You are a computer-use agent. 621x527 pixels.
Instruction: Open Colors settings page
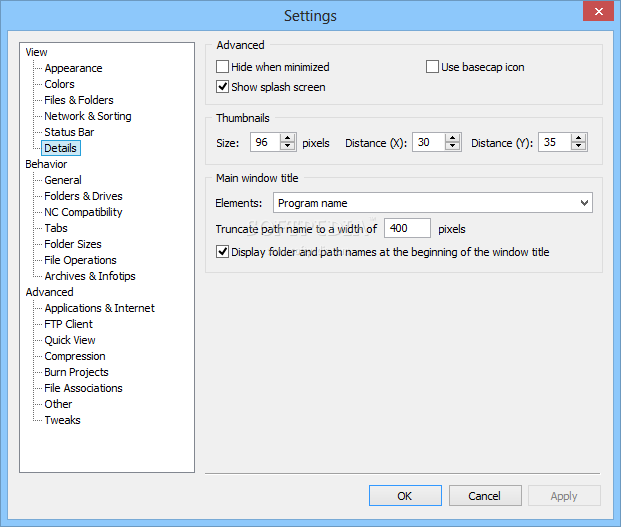click(x=59, y=84)
